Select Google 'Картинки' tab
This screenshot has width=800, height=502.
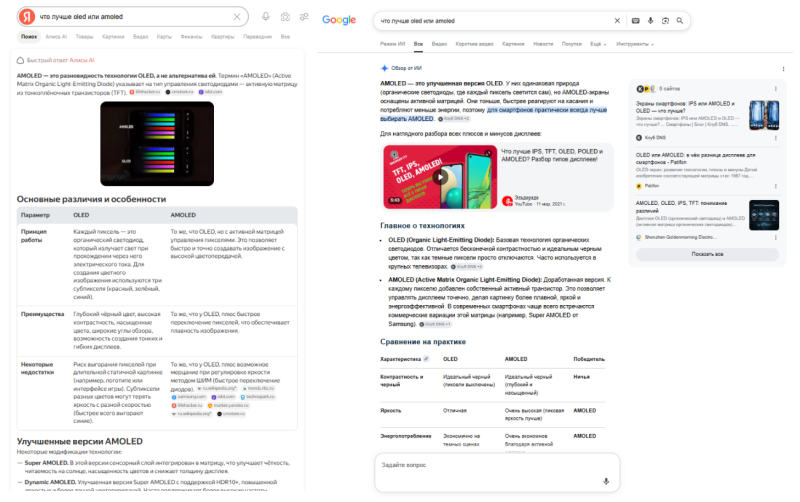click(x=513, y=44)
